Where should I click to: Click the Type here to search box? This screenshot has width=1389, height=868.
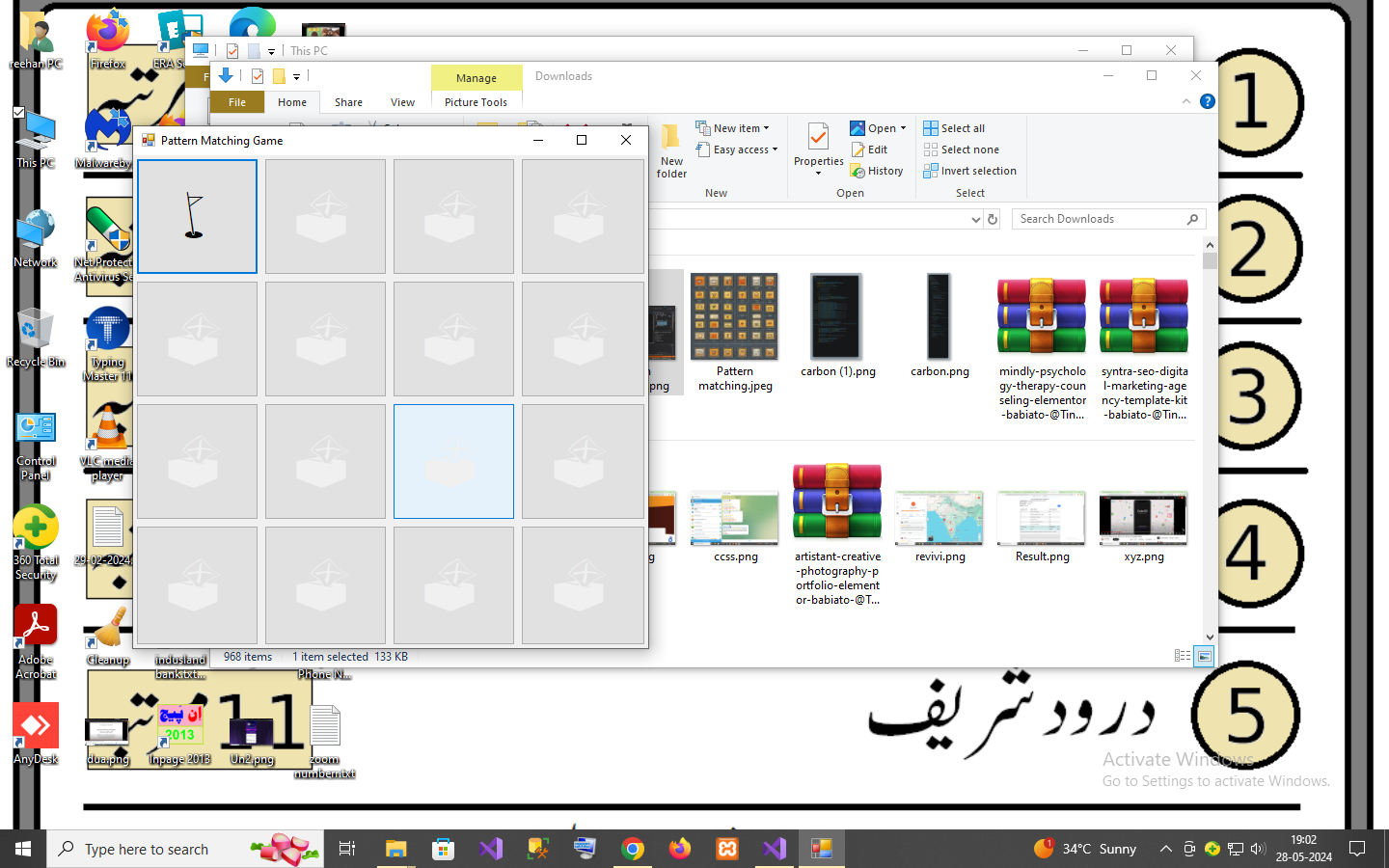pos(185,849)
